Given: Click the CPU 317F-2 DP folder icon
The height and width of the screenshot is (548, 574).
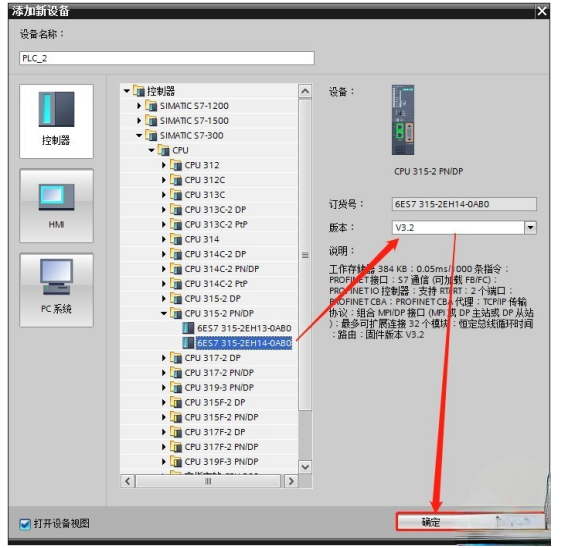Looking at the screenshot, I should pos(176,432).
